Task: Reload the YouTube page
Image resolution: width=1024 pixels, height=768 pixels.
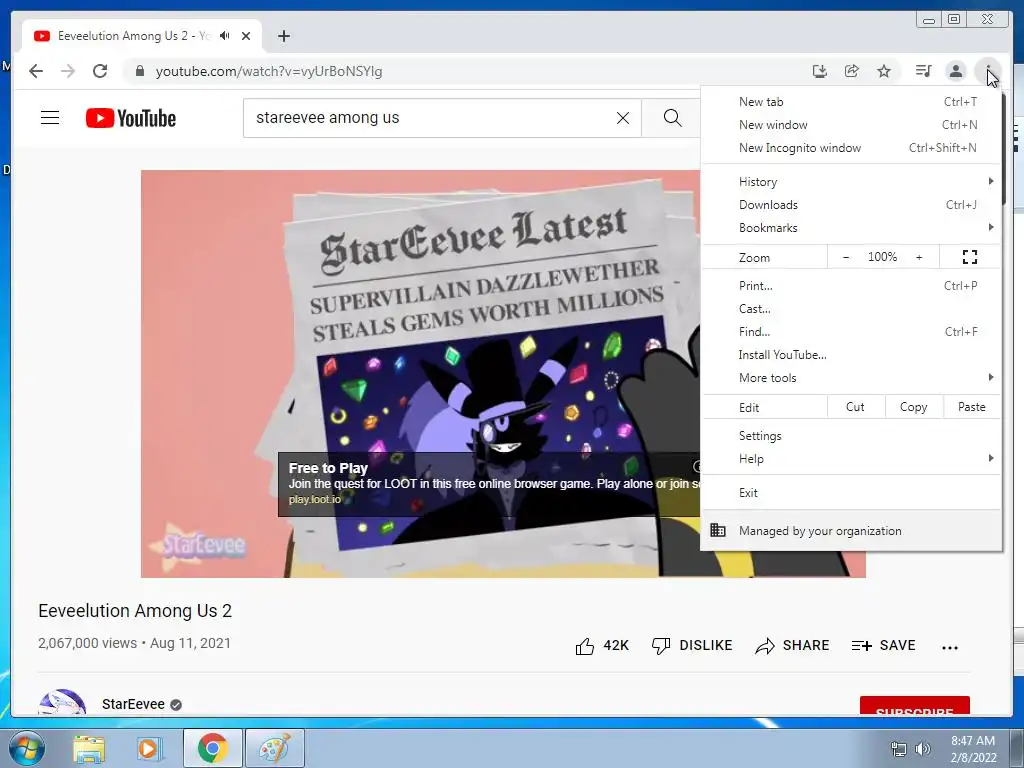Action: [x=100, y=71]
